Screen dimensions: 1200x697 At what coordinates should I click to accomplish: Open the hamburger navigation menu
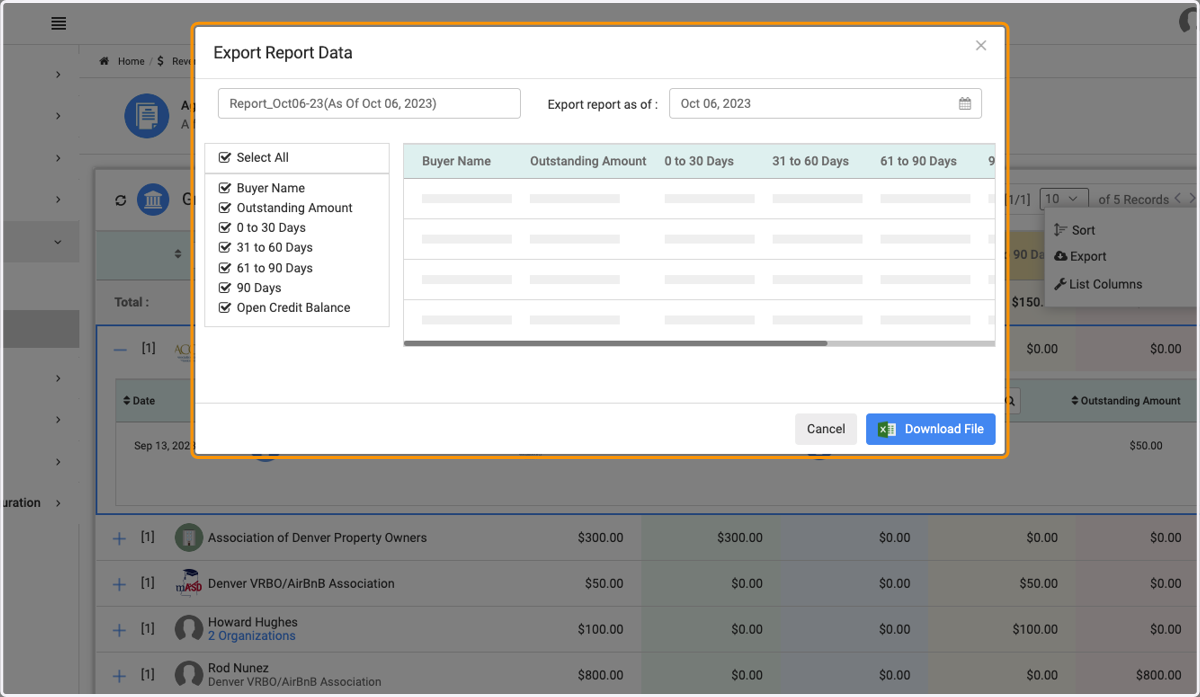(x=59, y=23)
